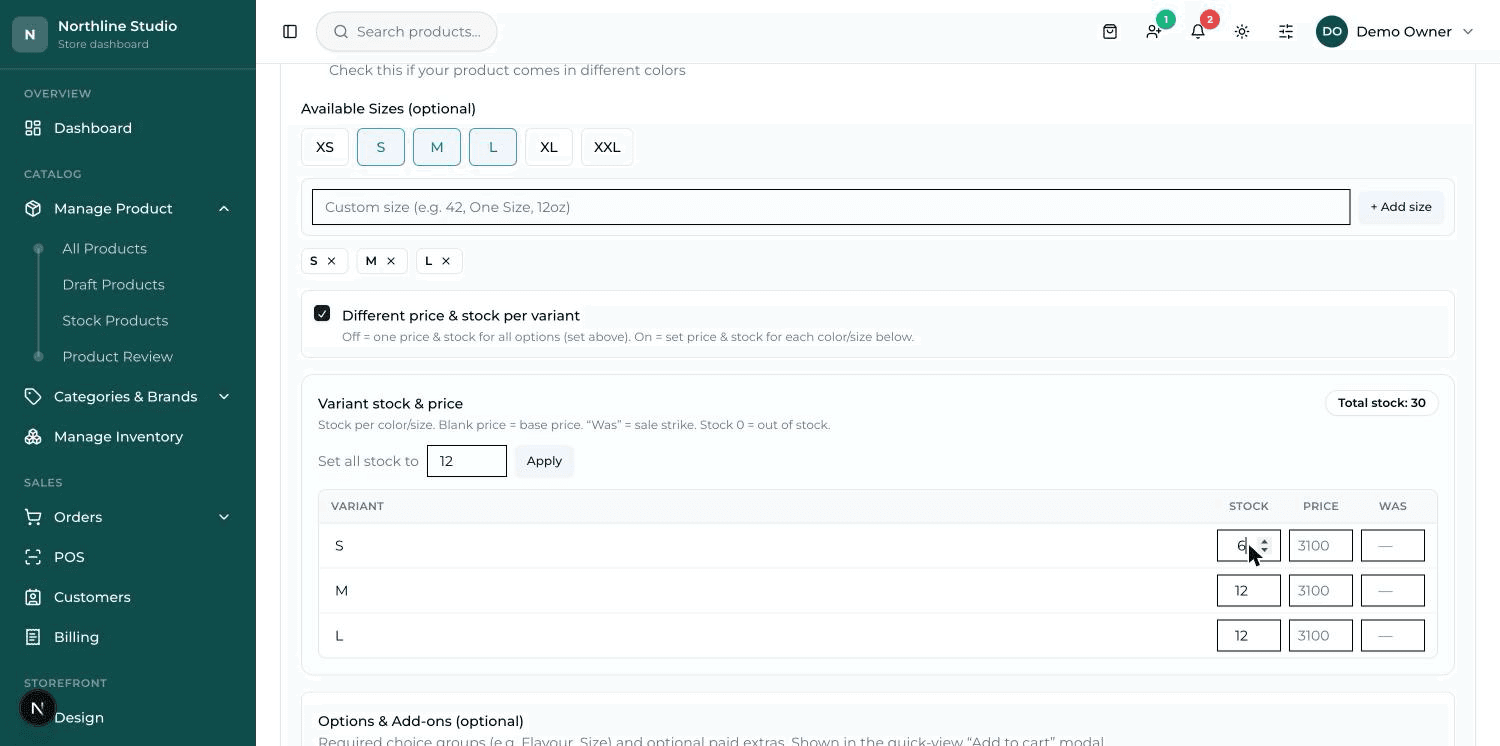Focus the Search products field
This screenshot has height=746, width=1500.
407,32
